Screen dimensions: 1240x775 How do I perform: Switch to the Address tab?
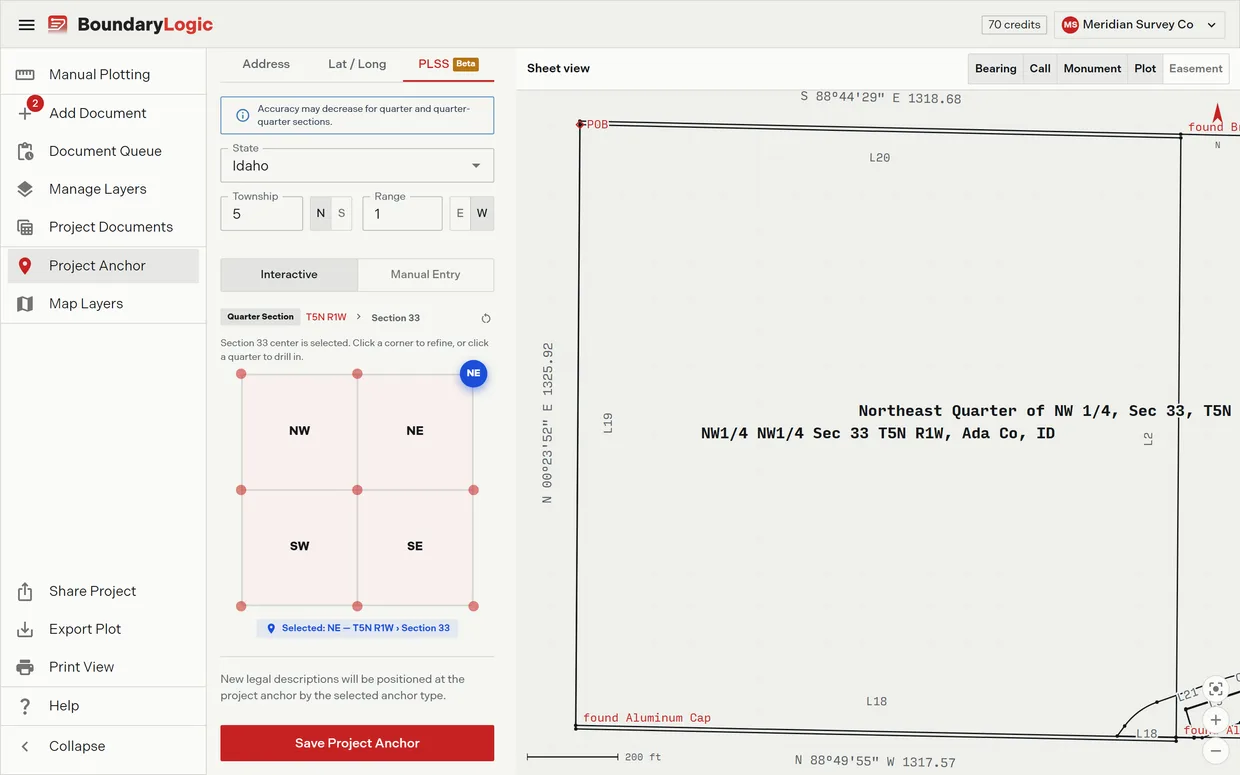pyautogui.click(x=266, y=64)
